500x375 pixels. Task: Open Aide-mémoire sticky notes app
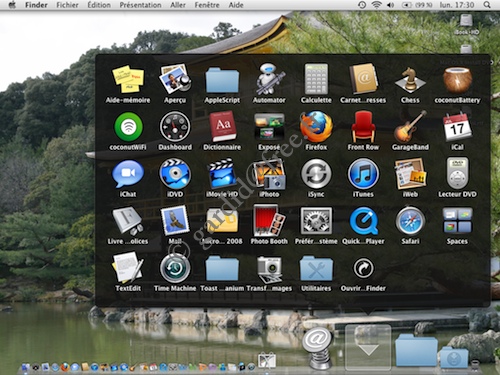pos(128,80)
